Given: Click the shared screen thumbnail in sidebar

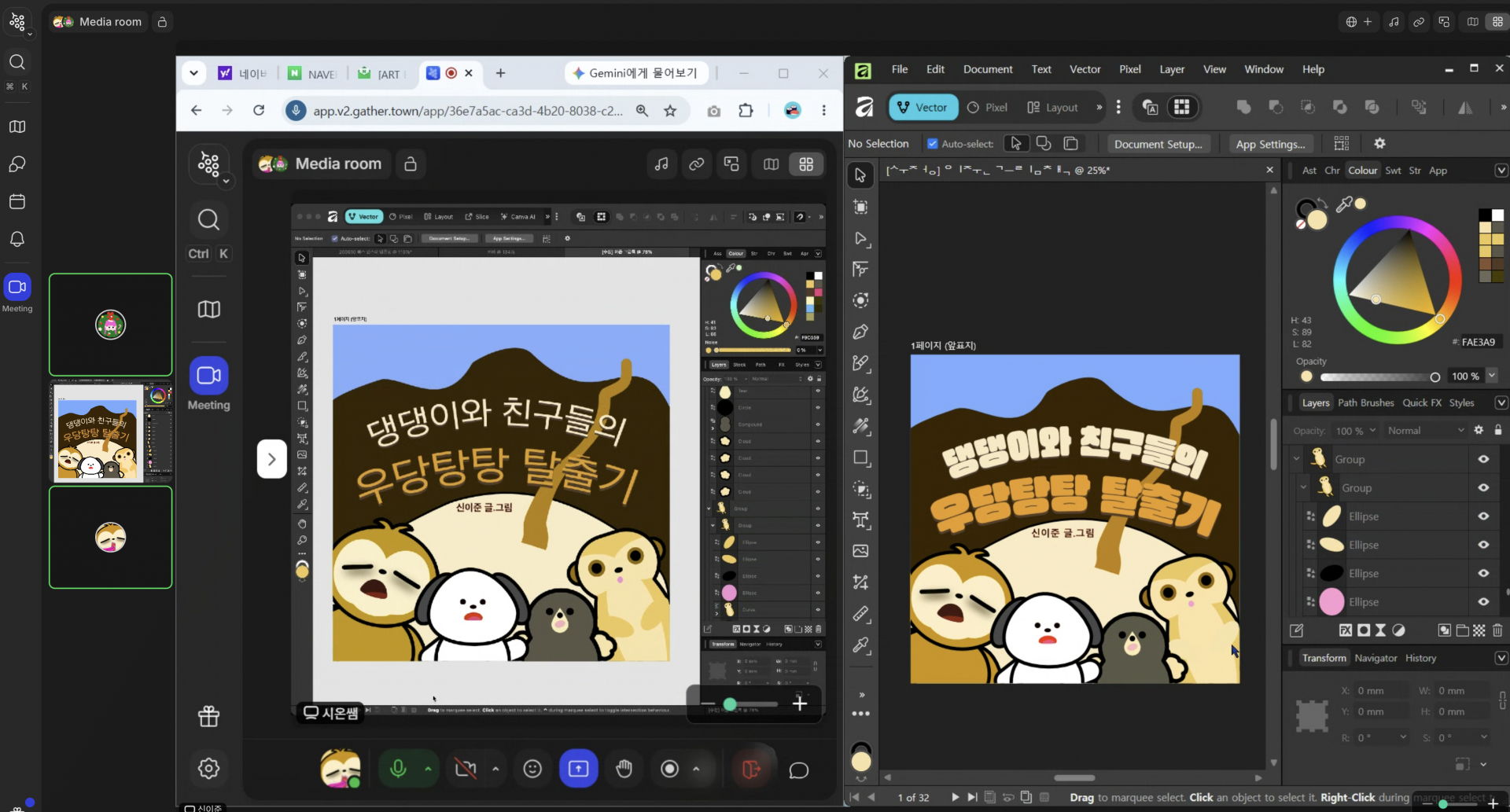Looking at the screenshot, I should [x=111, y=432].
